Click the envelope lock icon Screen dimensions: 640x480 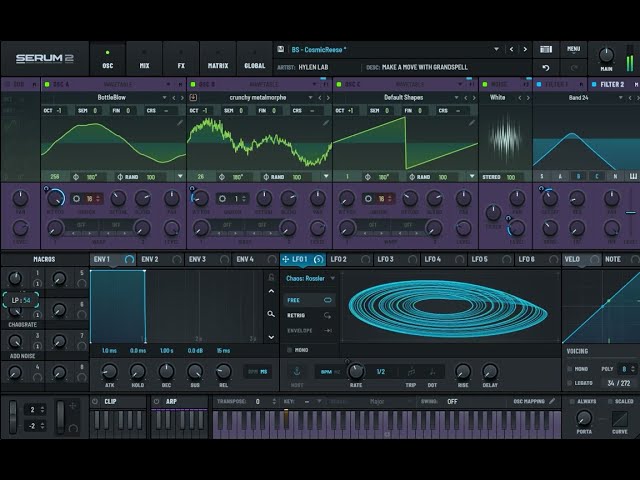coord(271,278)
